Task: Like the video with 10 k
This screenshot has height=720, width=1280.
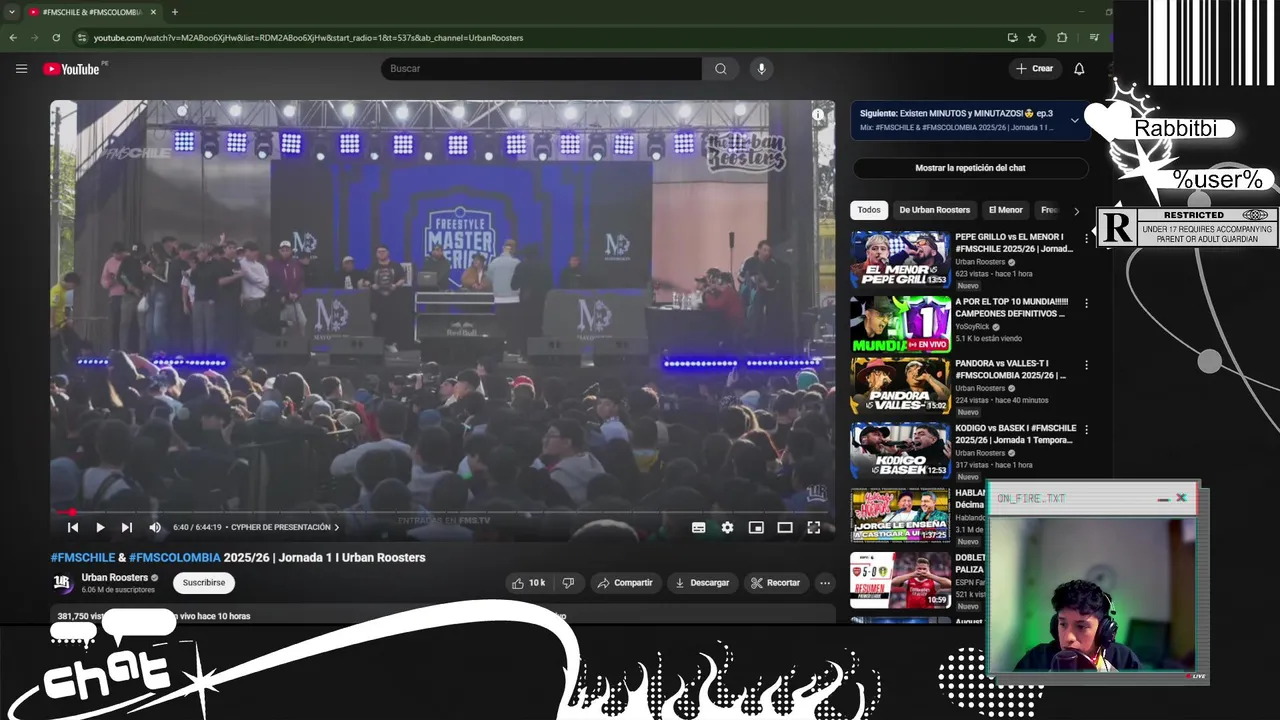Action: 528,583
